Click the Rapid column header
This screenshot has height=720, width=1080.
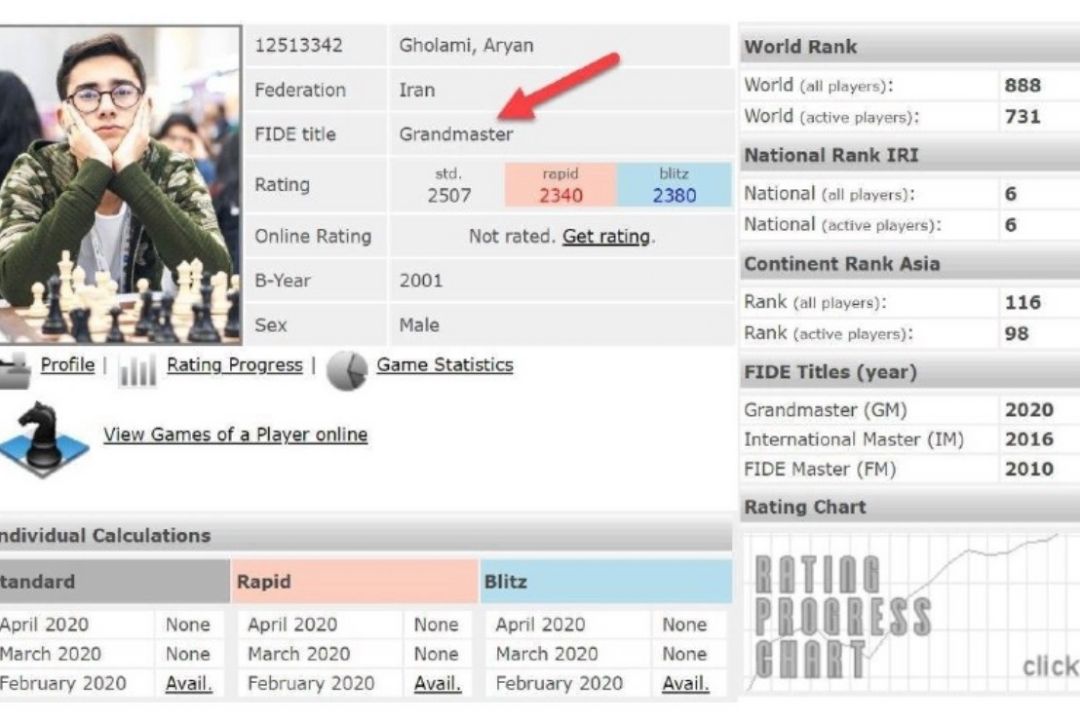pos(355,582)
